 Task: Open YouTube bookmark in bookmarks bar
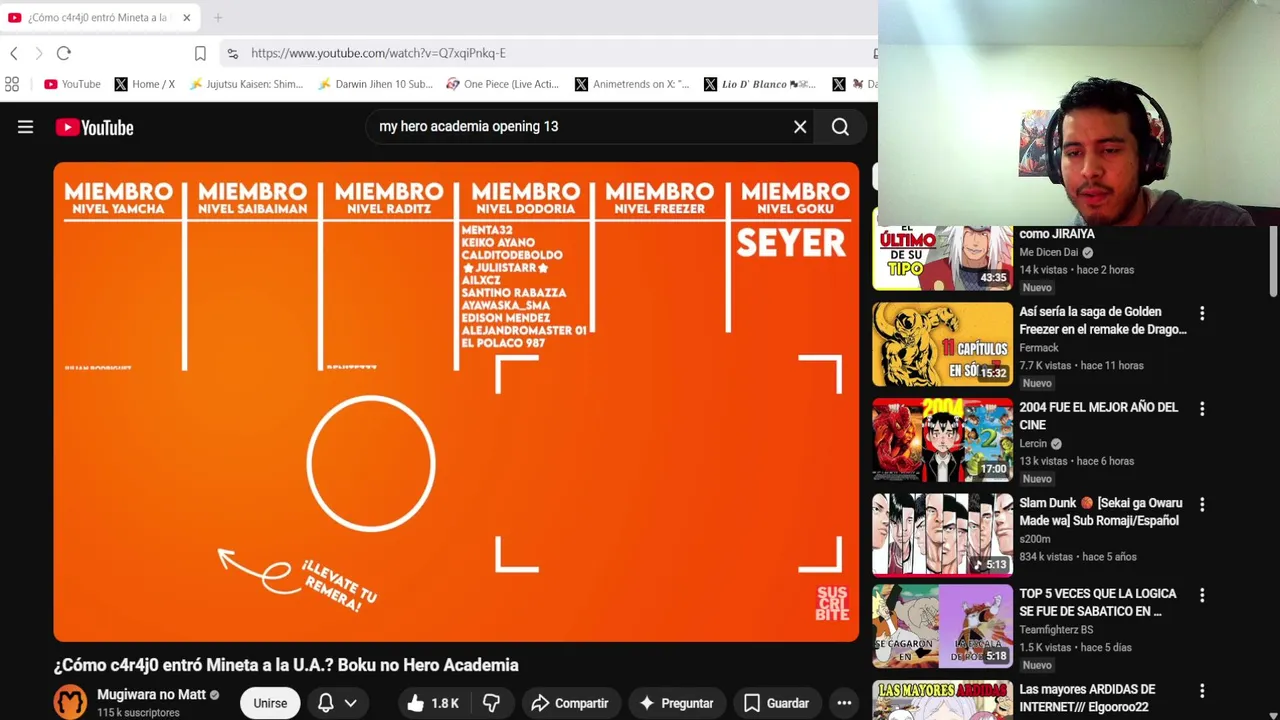72,84
